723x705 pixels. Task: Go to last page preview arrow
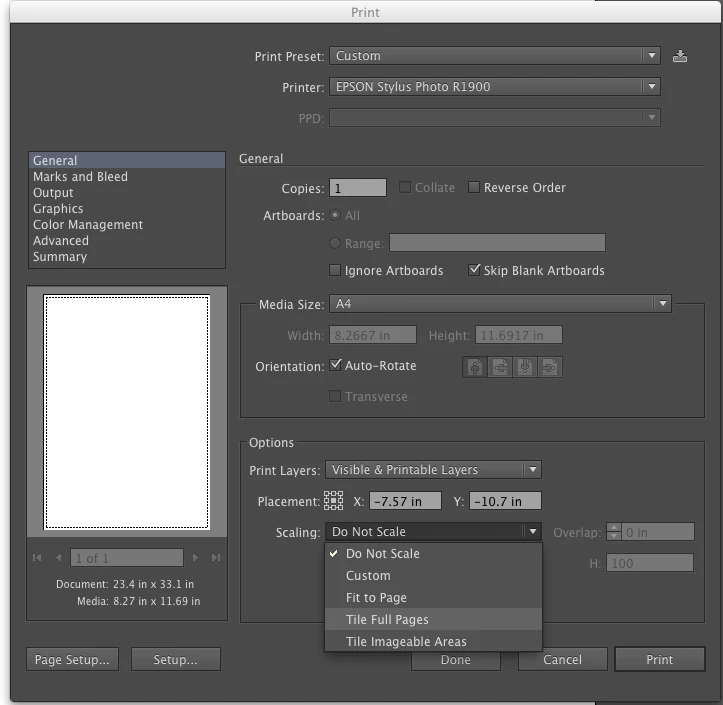pos(216,558)
